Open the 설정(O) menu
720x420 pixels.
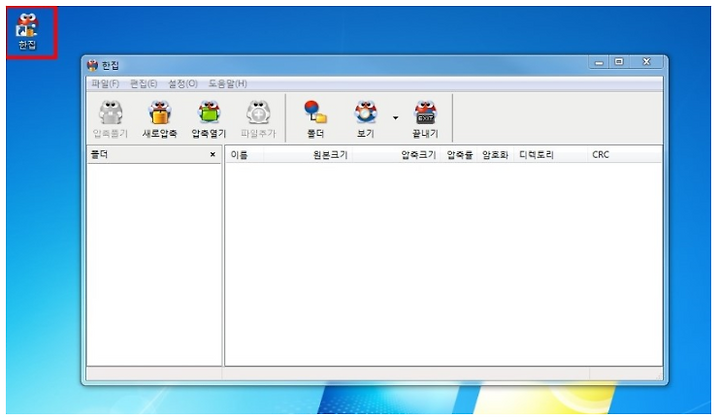tap(183, 84)
